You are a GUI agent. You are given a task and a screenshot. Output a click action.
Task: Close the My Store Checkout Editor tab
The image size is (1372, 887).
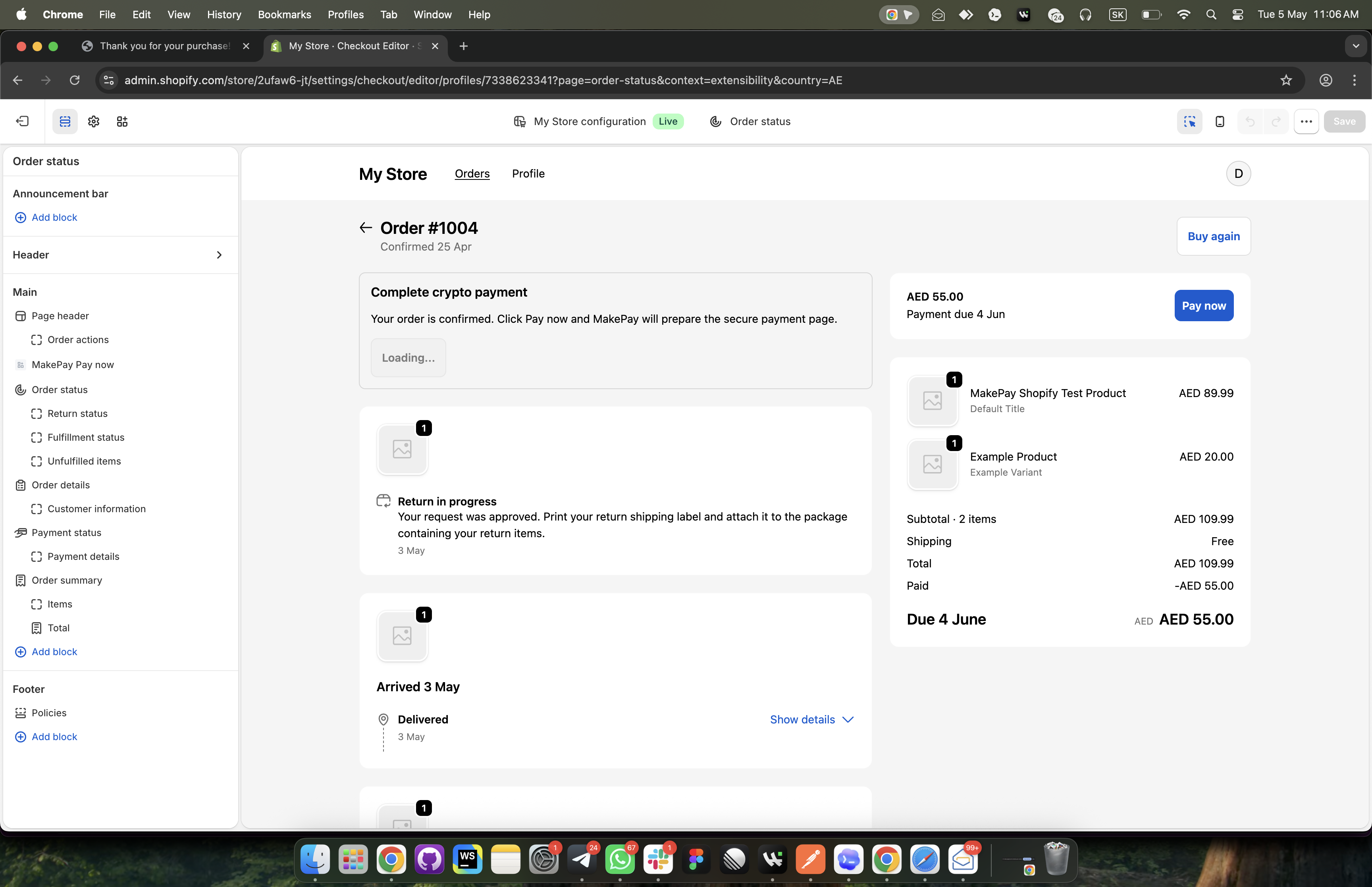(435, 46)
